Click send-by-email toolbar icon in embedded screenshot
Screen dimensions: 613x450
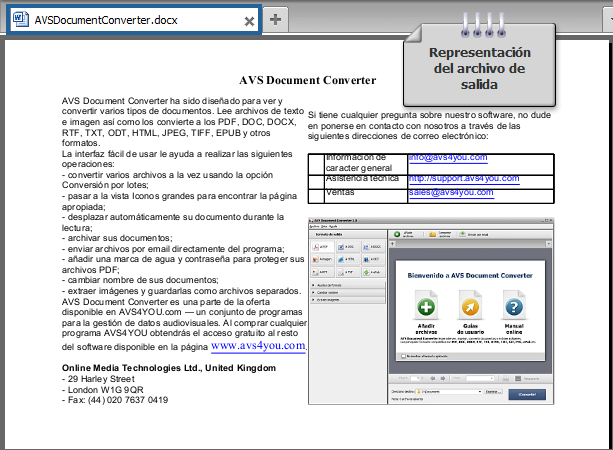(x=462, y=234)
